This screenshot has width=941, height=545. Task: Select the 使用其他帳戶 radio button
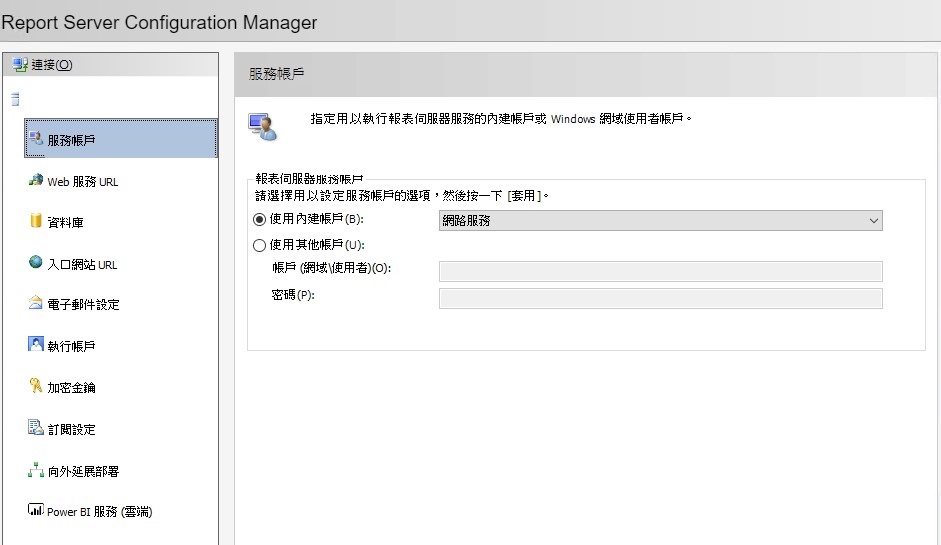click(260, 245)
